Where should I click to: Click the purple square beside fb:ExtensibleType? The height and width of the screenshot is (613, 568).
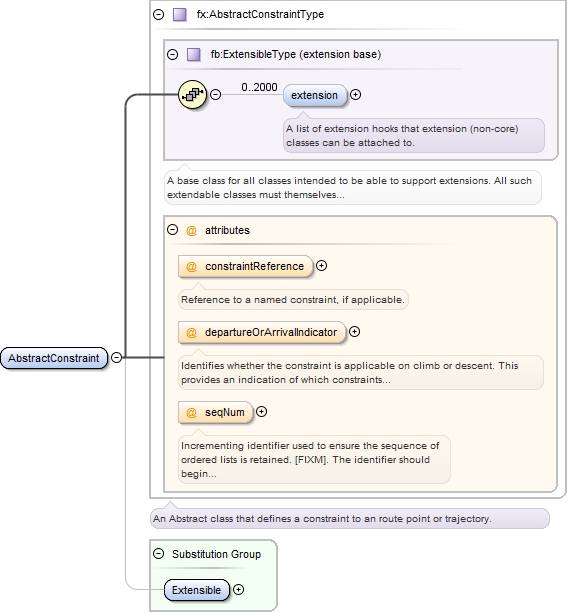click(194, 54)
